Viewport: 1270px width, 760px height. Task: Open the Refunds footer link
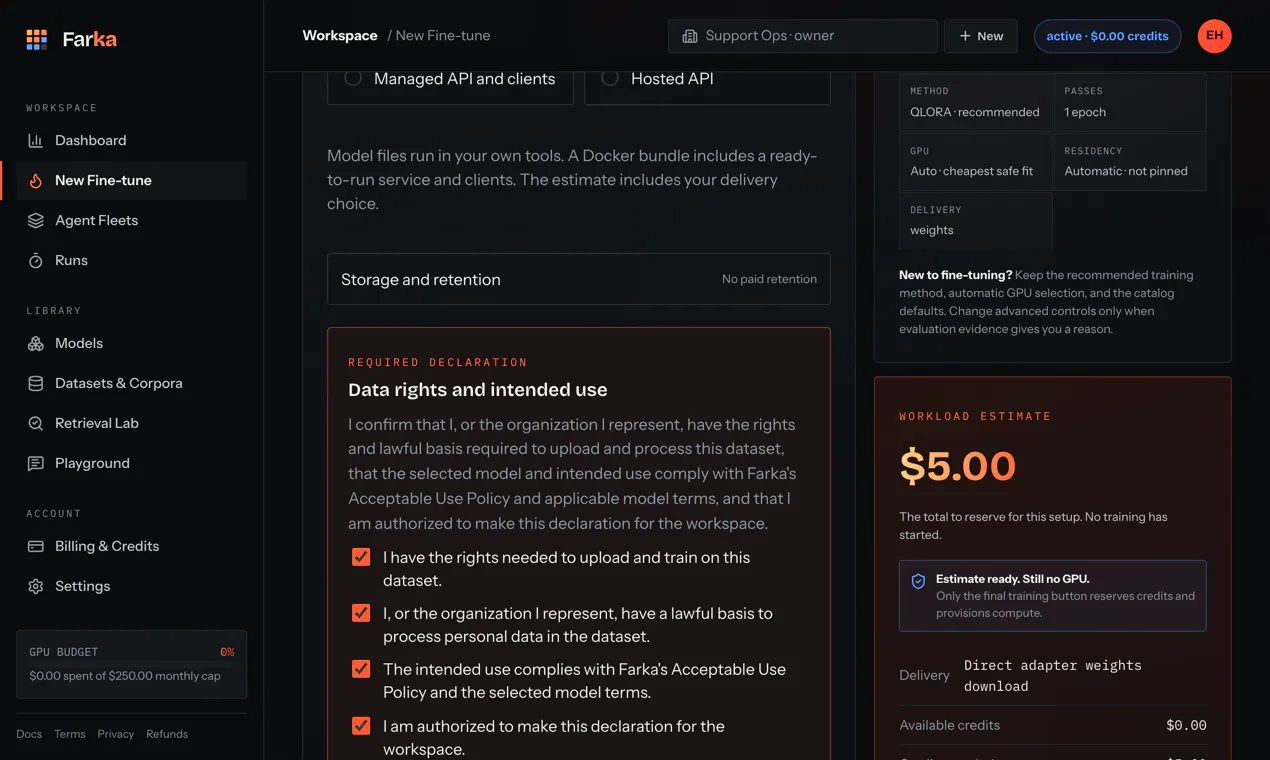pos(167,734)
